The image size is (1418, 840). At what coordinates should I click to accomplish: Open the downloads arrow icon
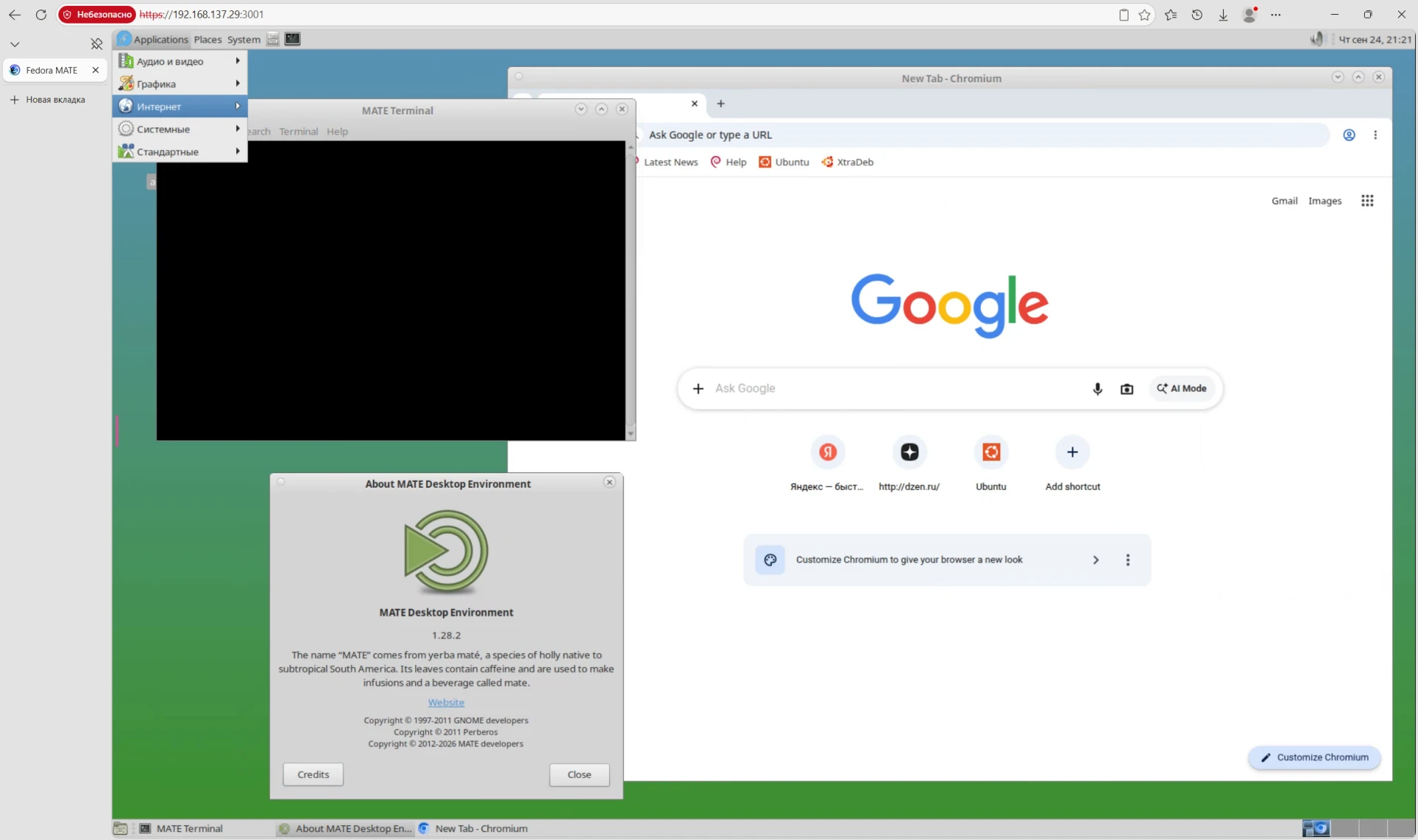(1223, 14)
